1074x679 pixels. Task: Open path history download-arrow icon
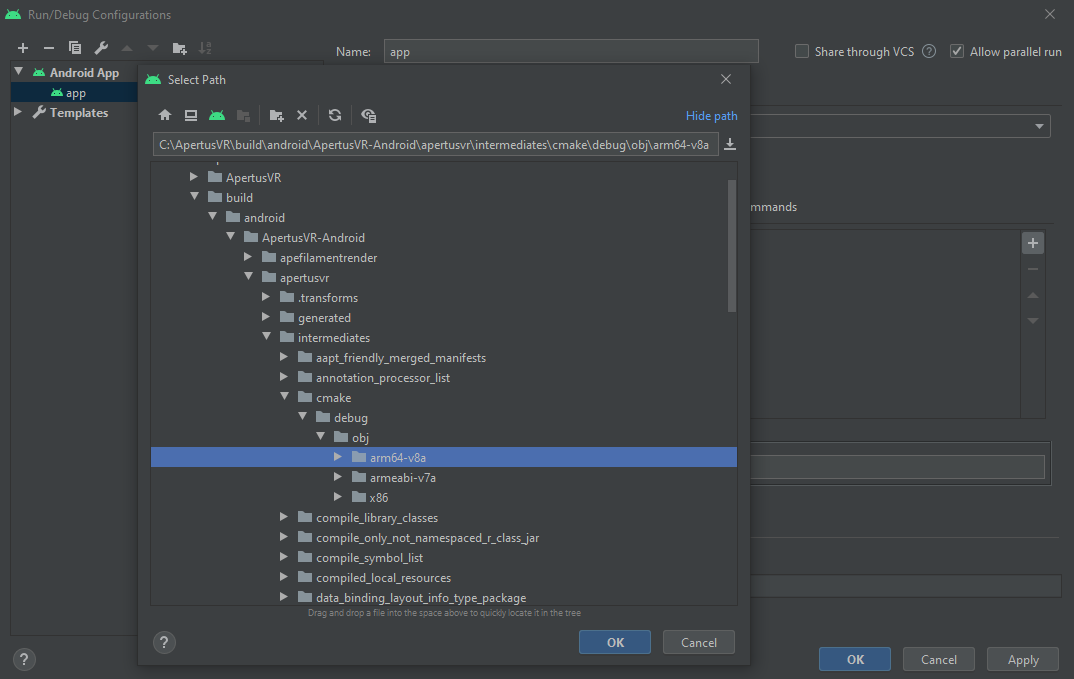[730, 144]
